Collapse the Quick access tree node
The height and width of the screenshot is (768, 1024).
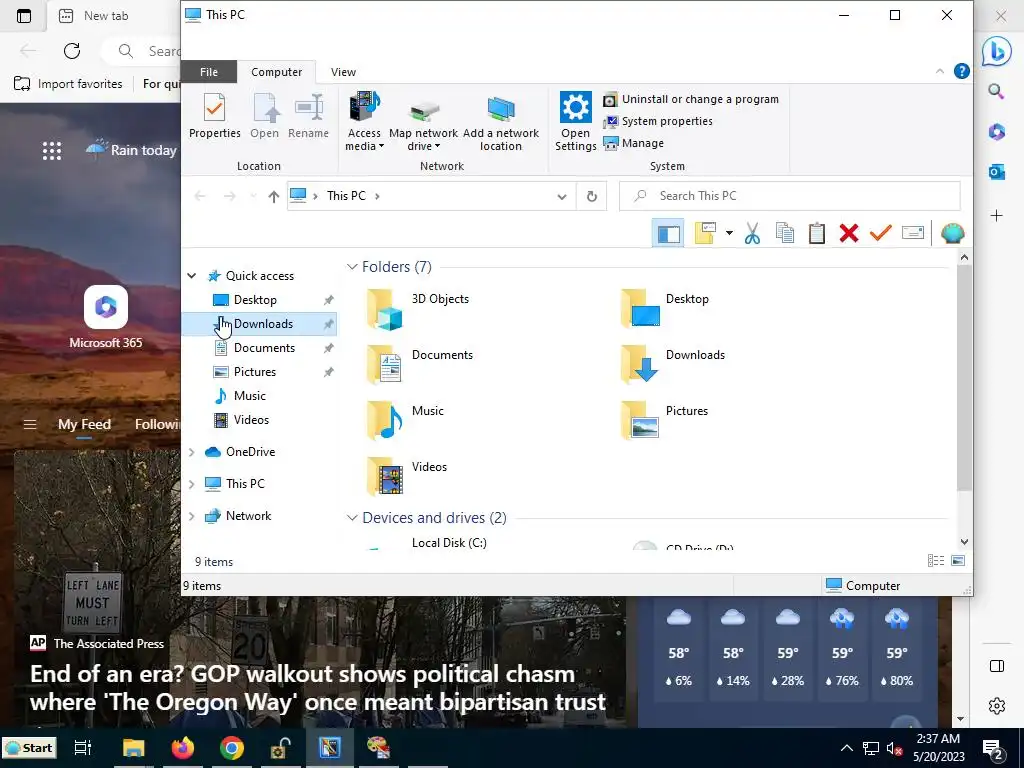[191, 276]
